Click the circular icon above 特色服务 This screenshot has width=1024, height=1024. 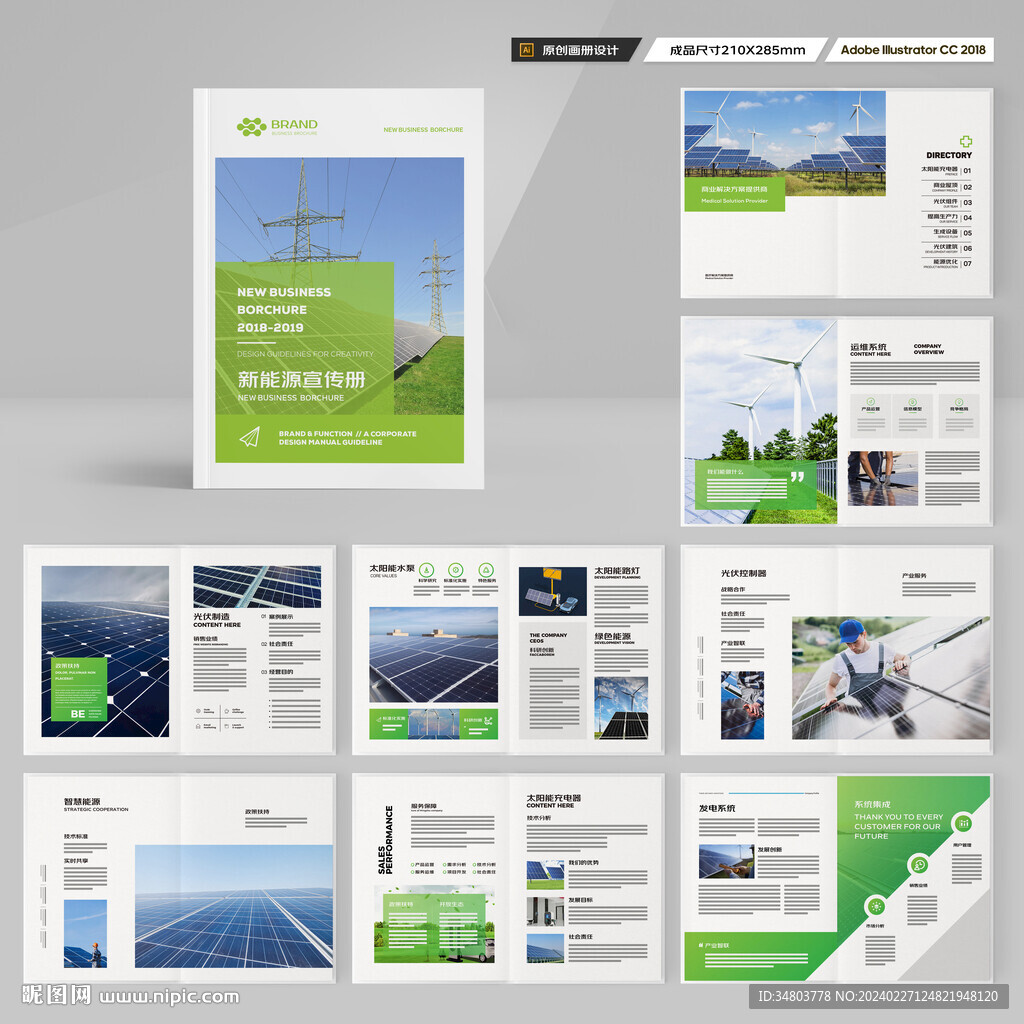[486, 569]
